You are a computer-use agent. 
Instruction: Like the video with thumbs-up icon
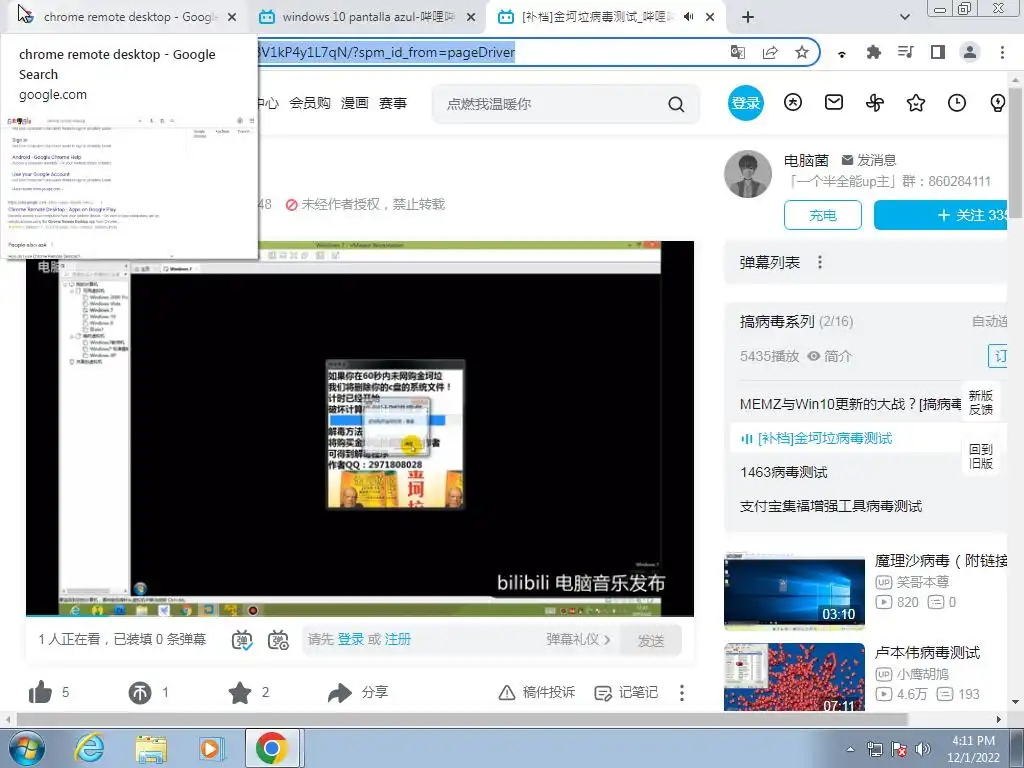point(40,692)
